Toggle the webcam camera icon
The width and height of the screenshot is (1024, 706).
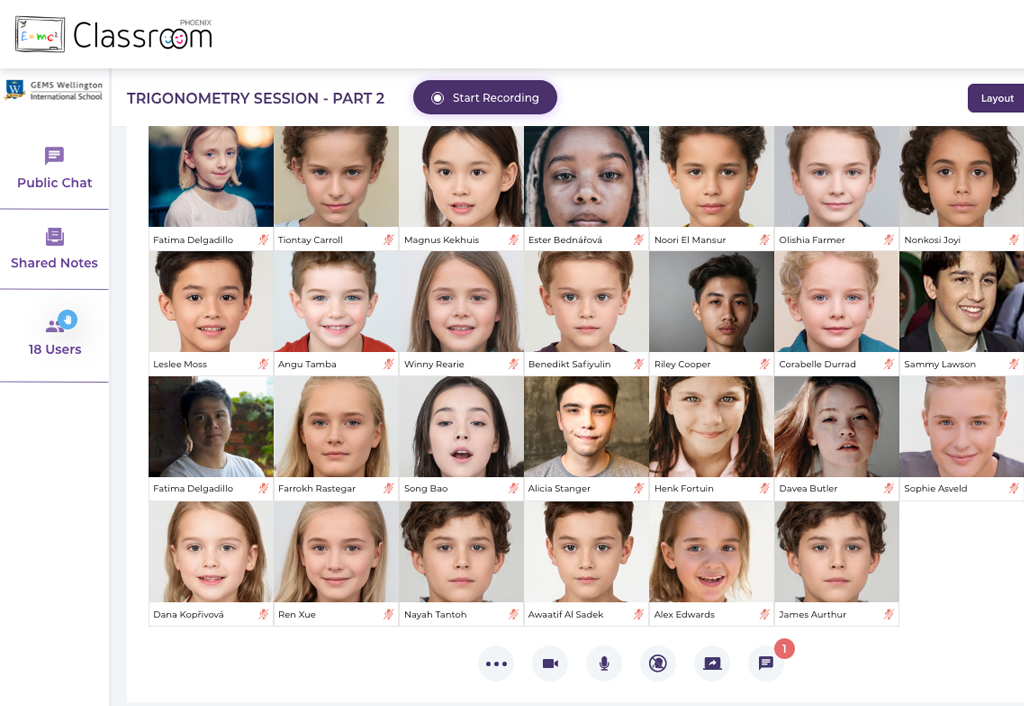click(551, 664)
